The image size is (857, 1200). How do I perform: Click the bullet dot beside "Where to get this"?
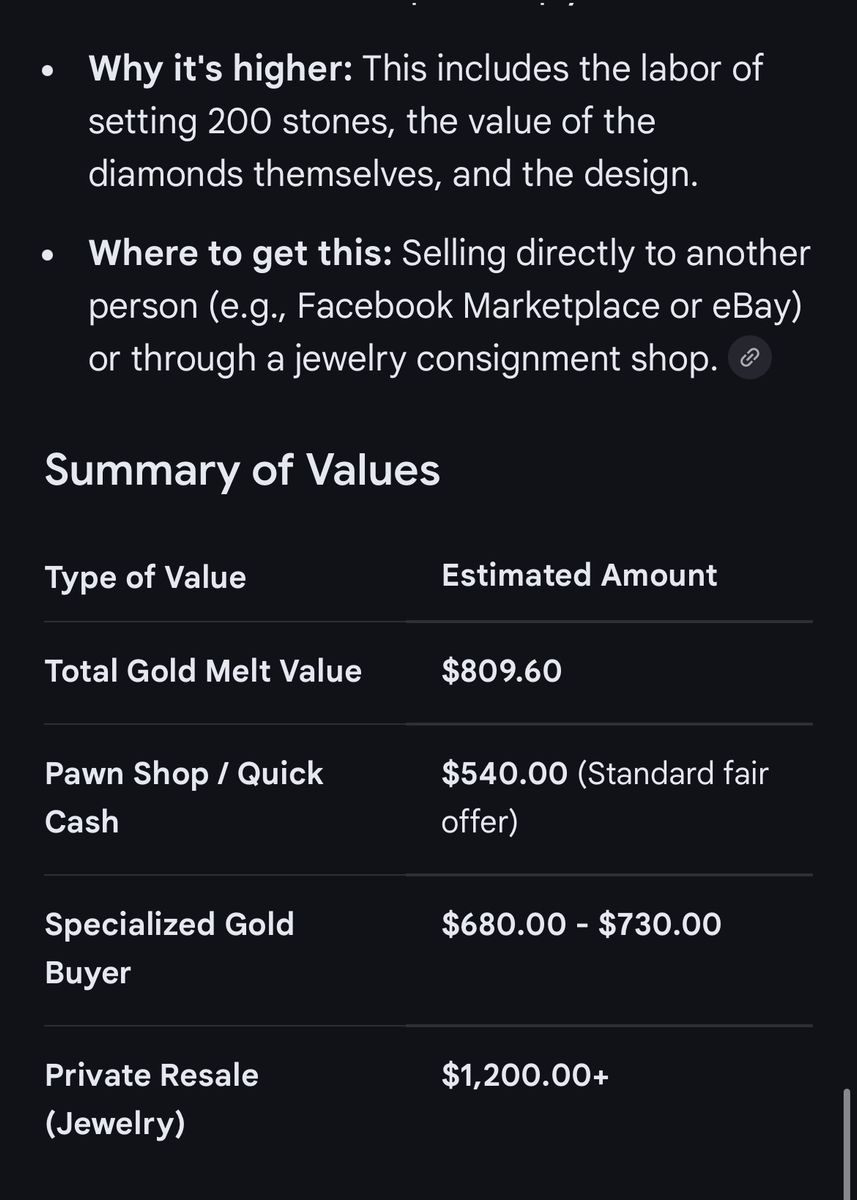coord(48,256)
